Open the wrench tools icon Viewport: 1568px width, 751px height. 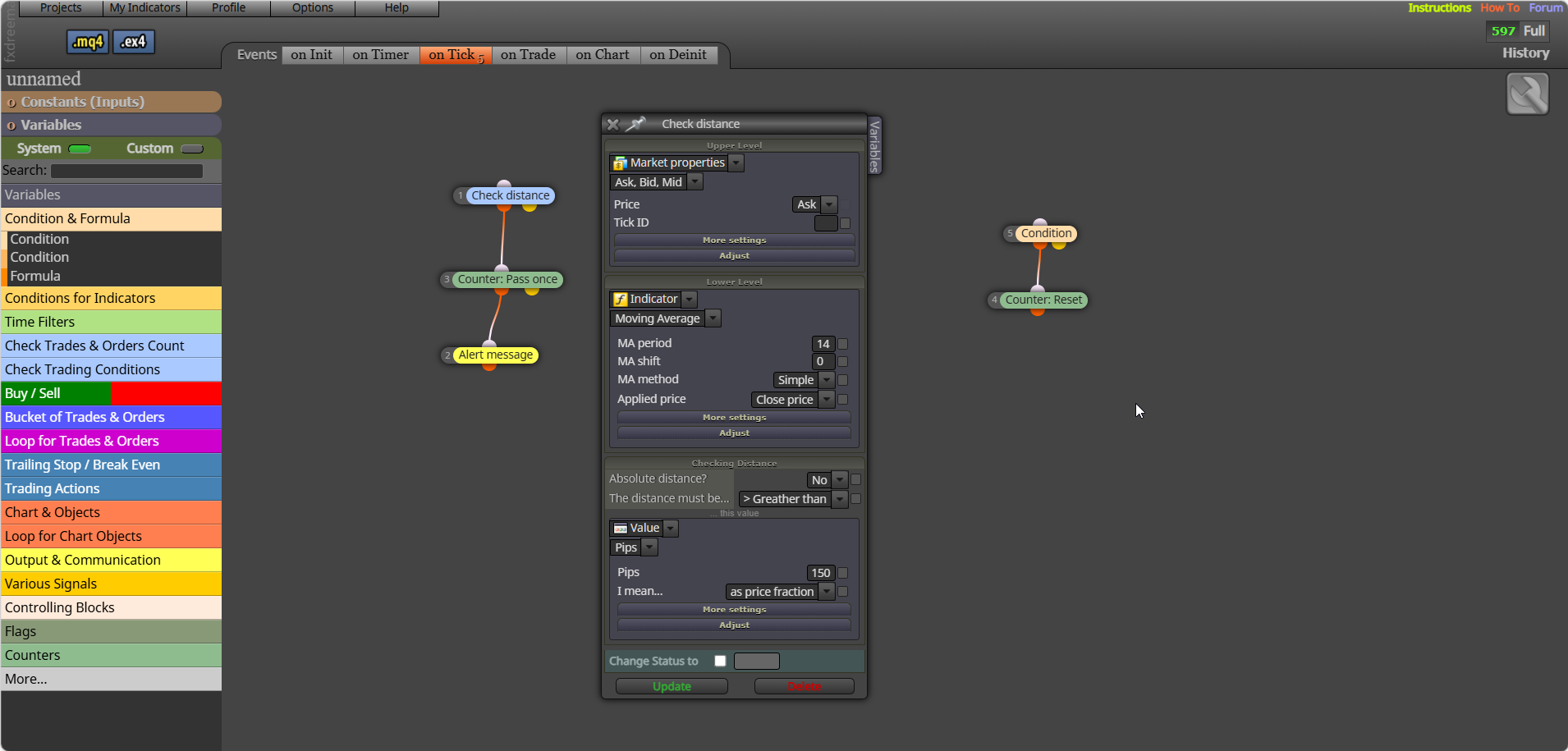1528,94
